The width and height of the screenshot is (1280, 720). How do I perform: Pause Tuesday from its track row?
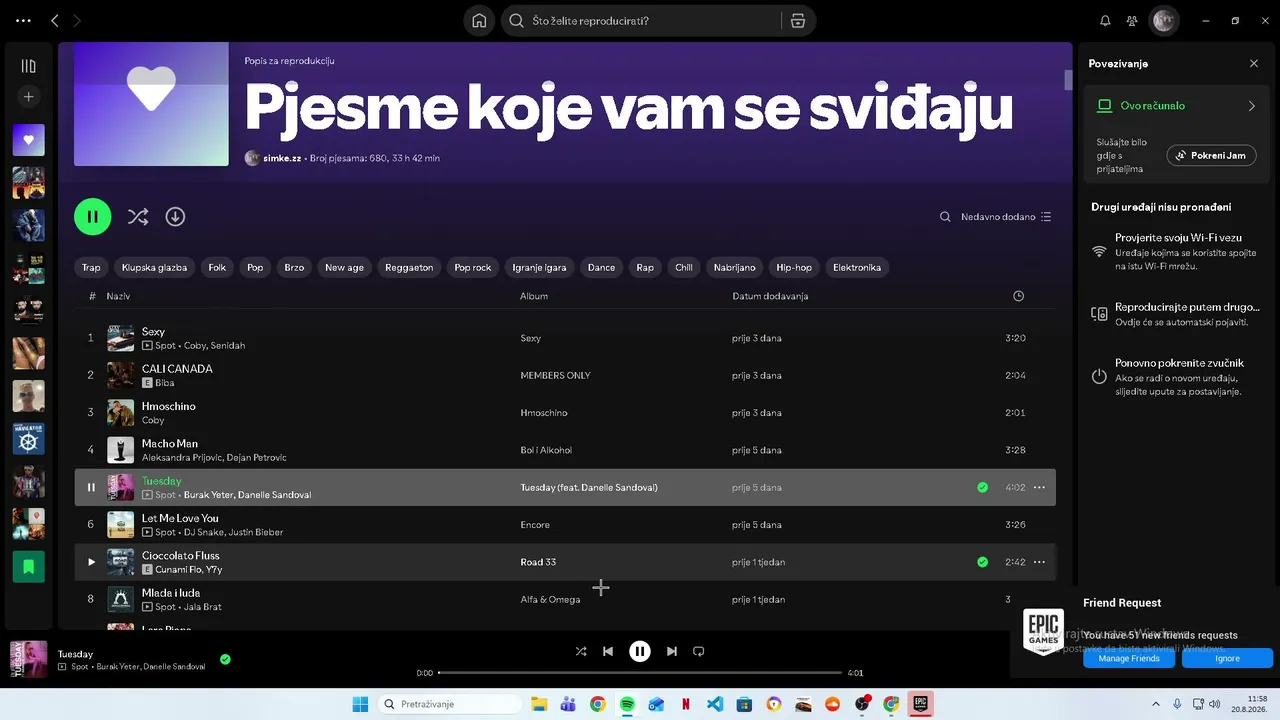tap(91, 487)
